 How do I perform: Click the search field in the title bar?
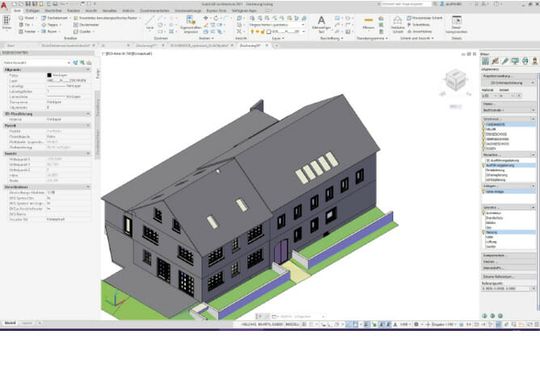[x=406, y=4]
